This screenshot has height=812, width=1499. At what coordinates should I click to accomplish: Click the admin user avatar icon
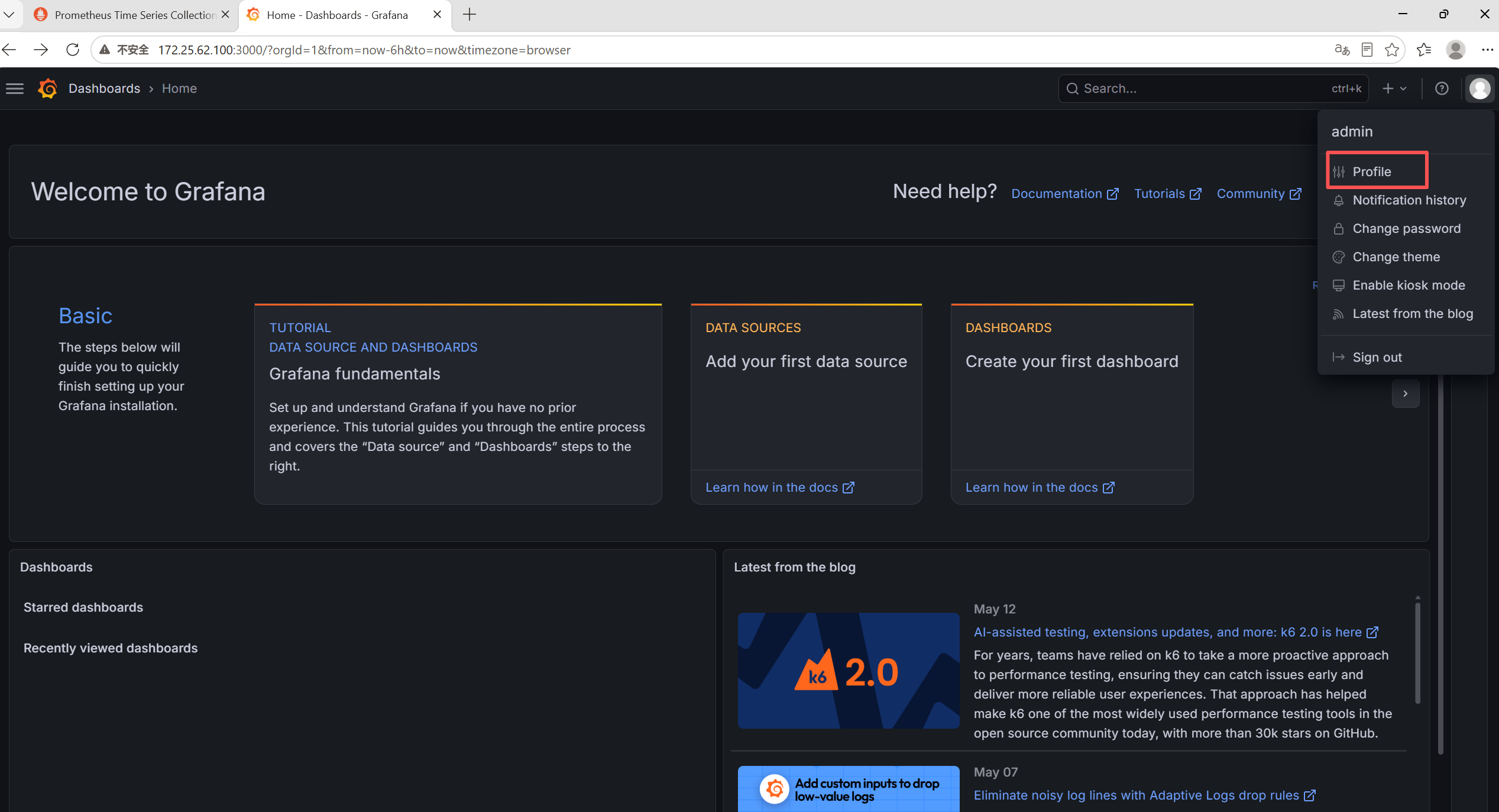coord(1479,89)
